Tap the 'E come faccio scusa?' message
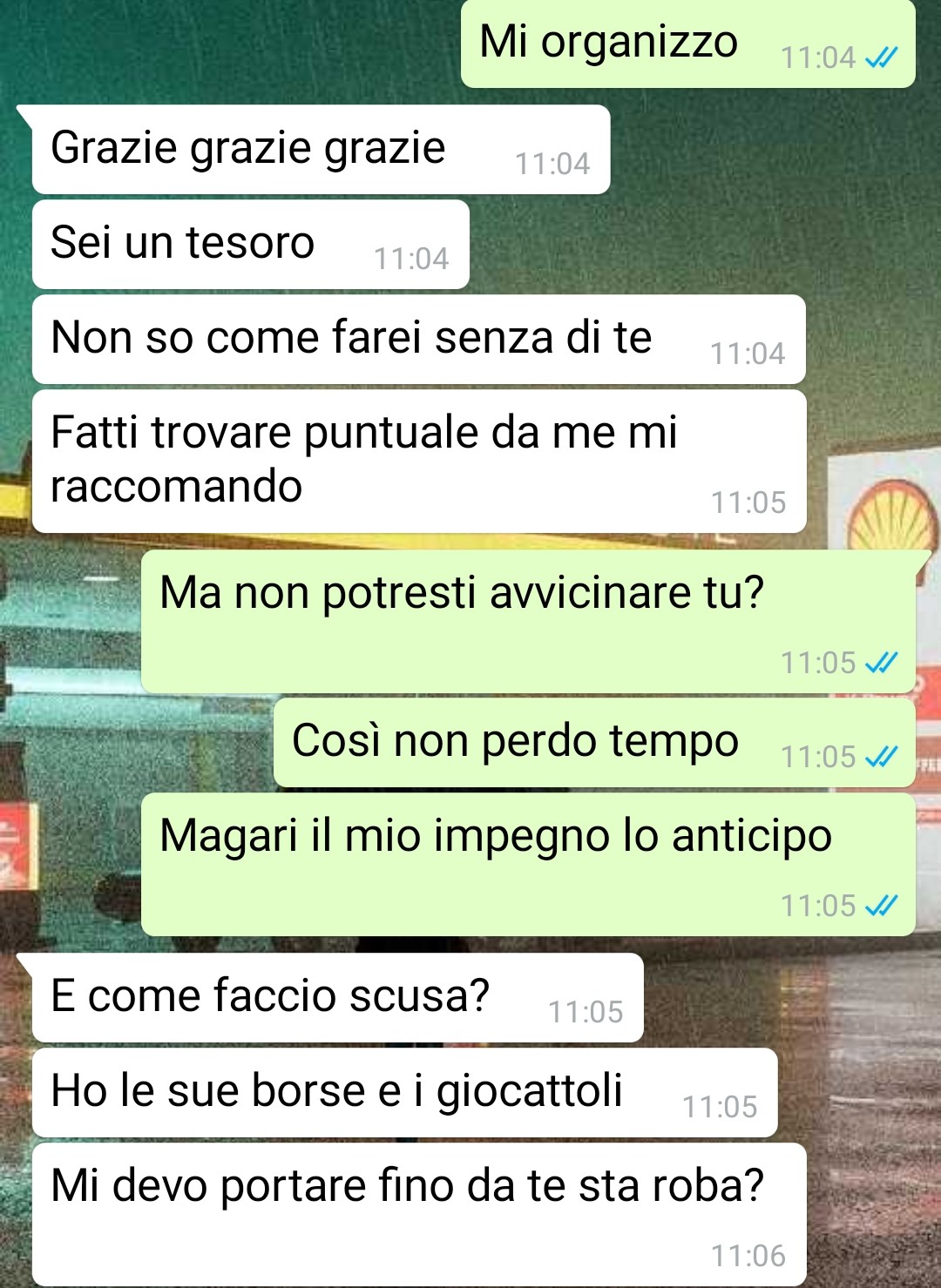Screen dimensions: 941x1288 click(337, 998)
